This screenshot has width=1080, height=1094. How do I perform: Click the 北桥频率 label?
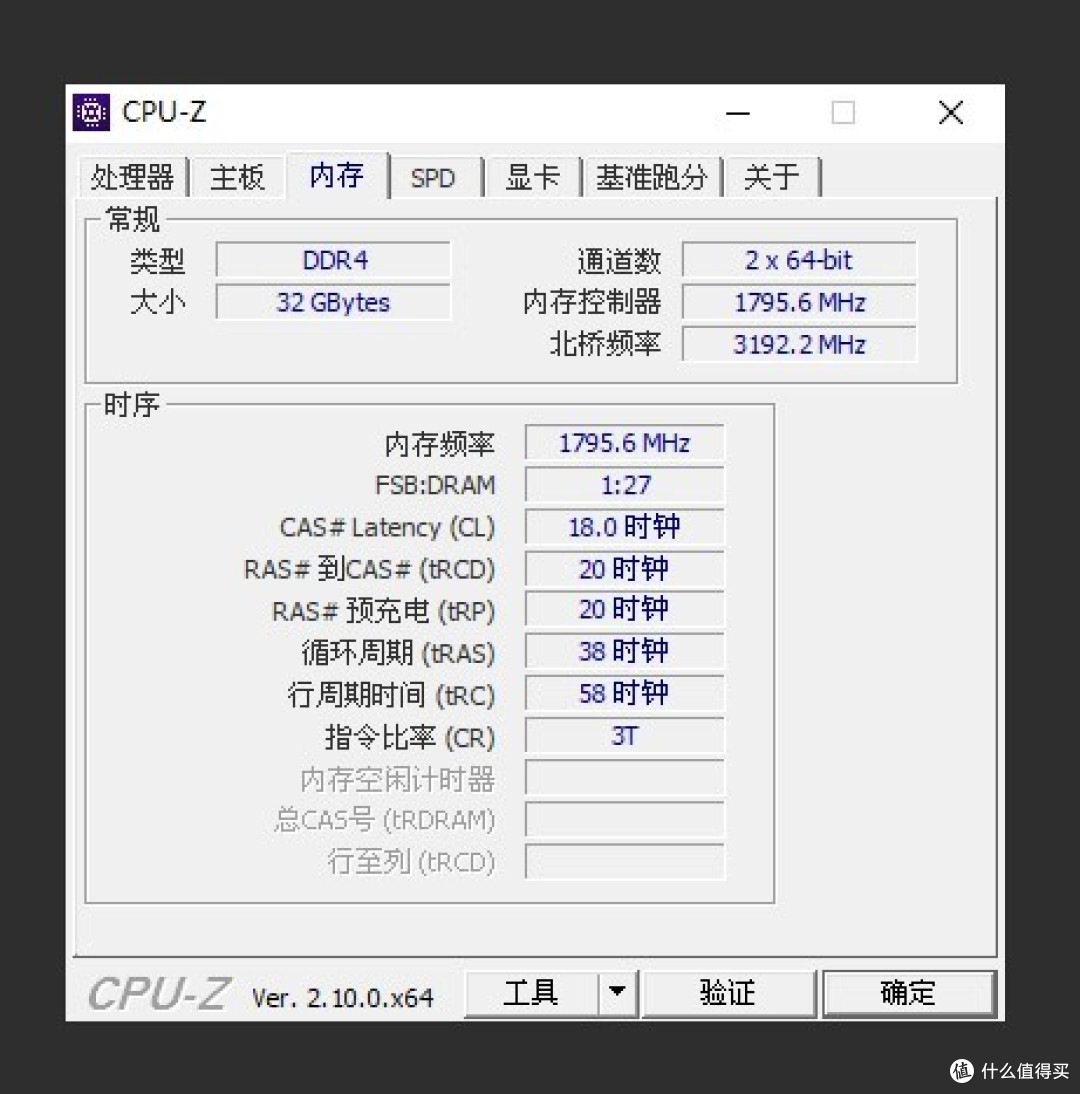tap(605, 344)
